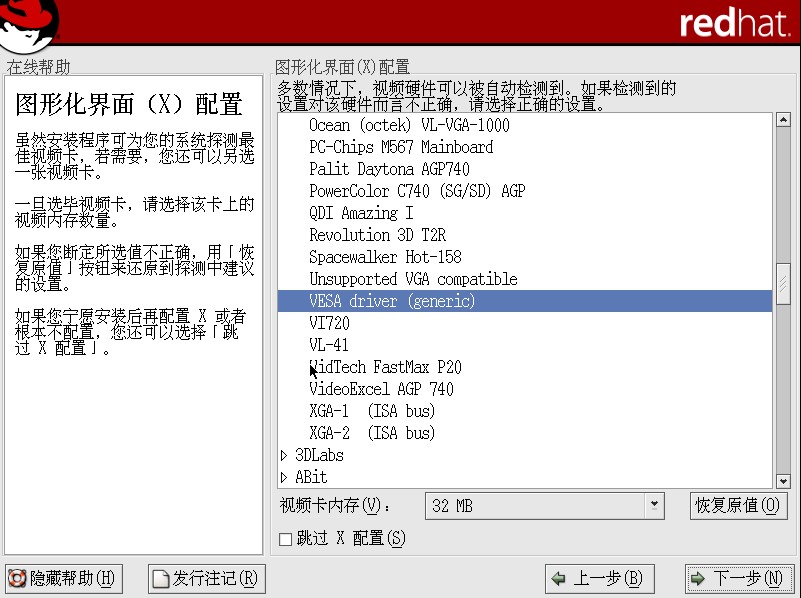The width and height of the screenshot is (801, 598).
Task: Expand the ABit tree node
Action: 284,477
